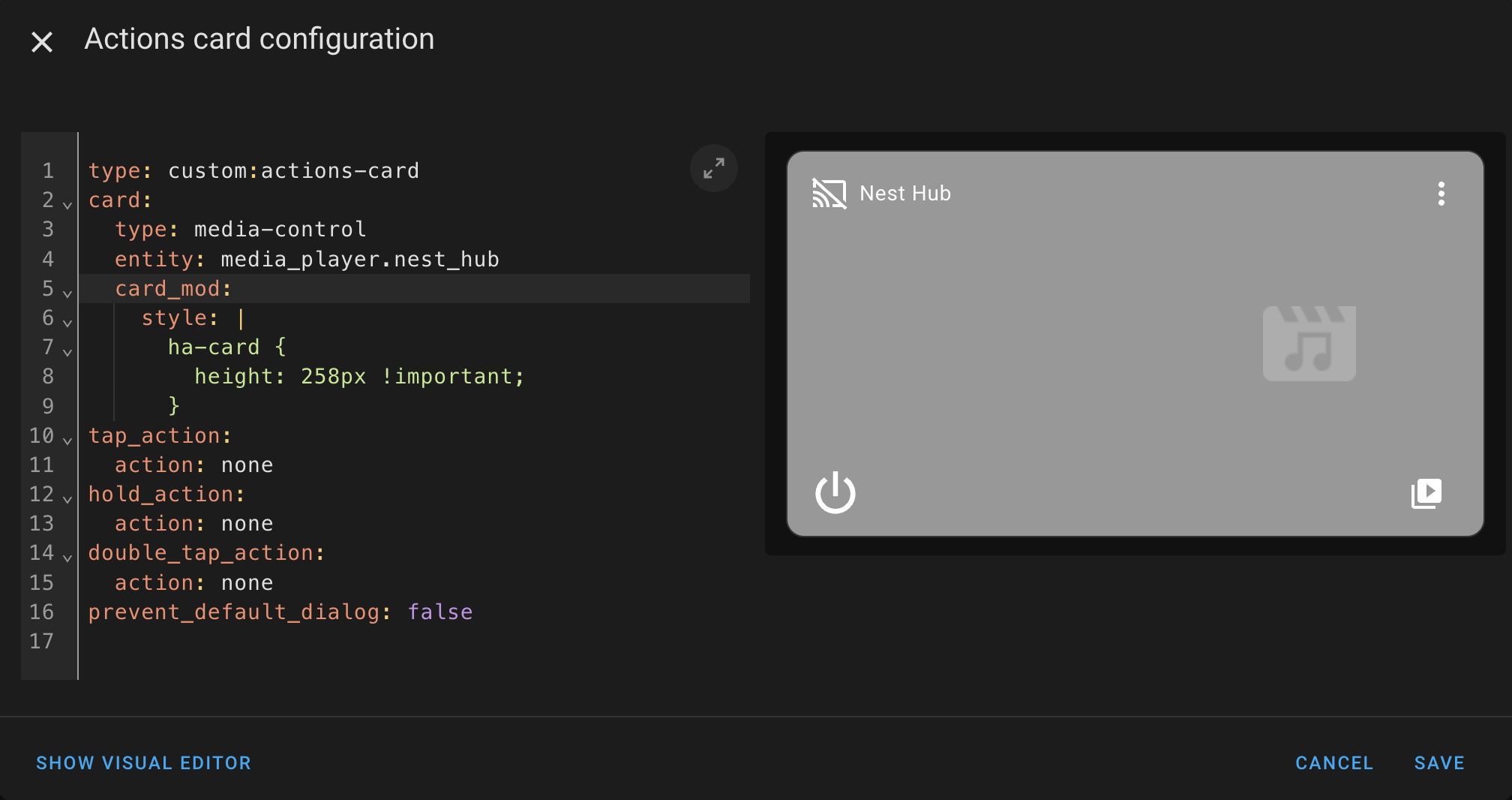Screen dimensions: 1512x800
Task: Collapse the hold_action fold arrow
Action: 67,498
